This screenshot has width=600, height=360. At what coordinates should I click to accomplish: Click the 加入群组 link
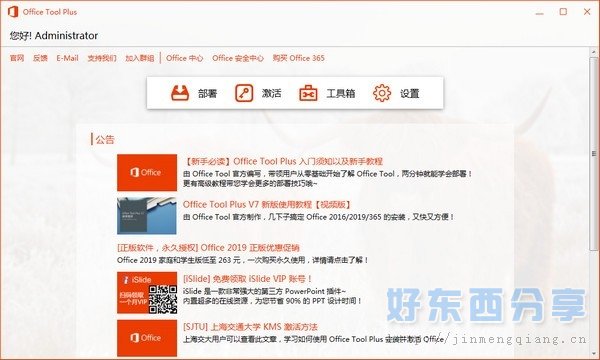tap(140, 58)
